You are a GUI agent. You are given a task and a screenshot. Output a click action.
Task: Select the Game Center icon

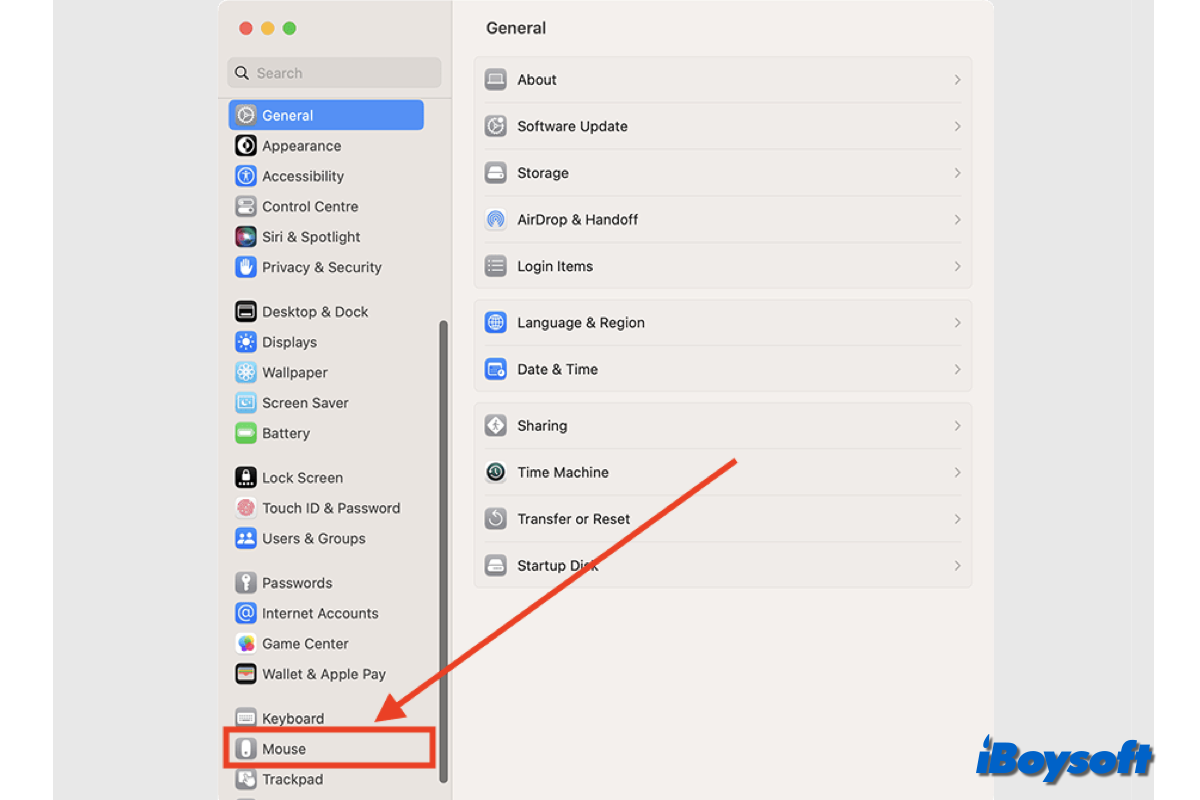(246, 643)
